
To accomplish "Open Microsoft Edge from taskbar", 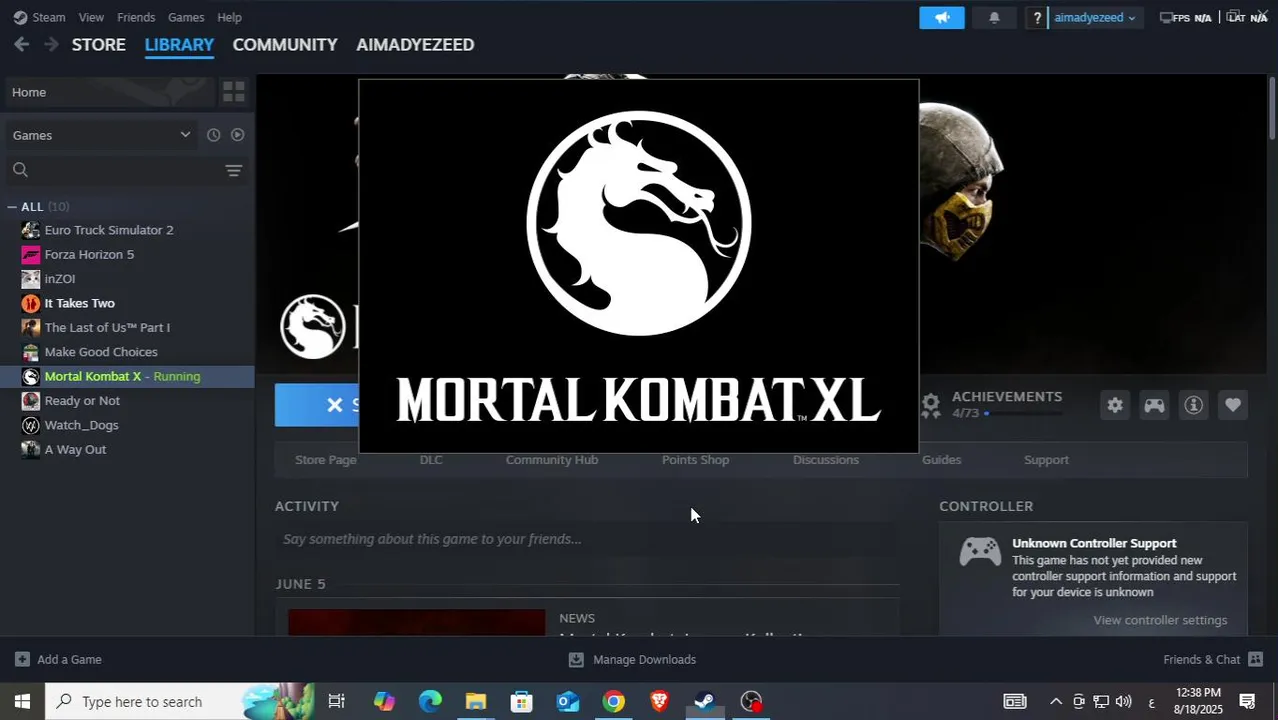I will tap(430, 702).
